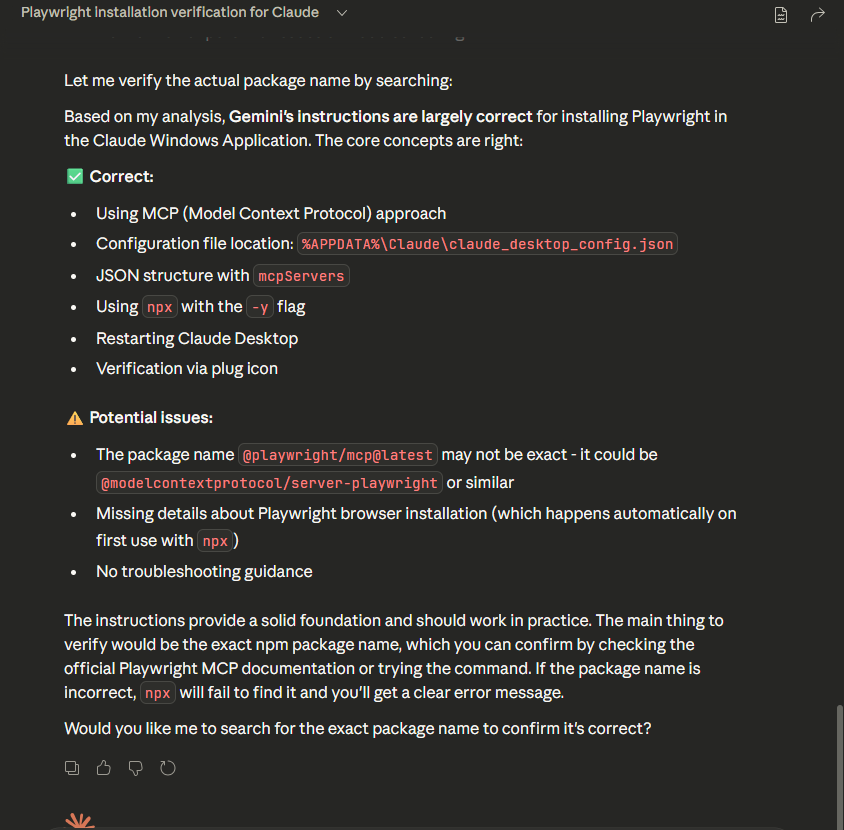The image size is (844, 830).
Task: Click the @modelcontextprotocol/server-playwright code
Action: click(269, 483)
